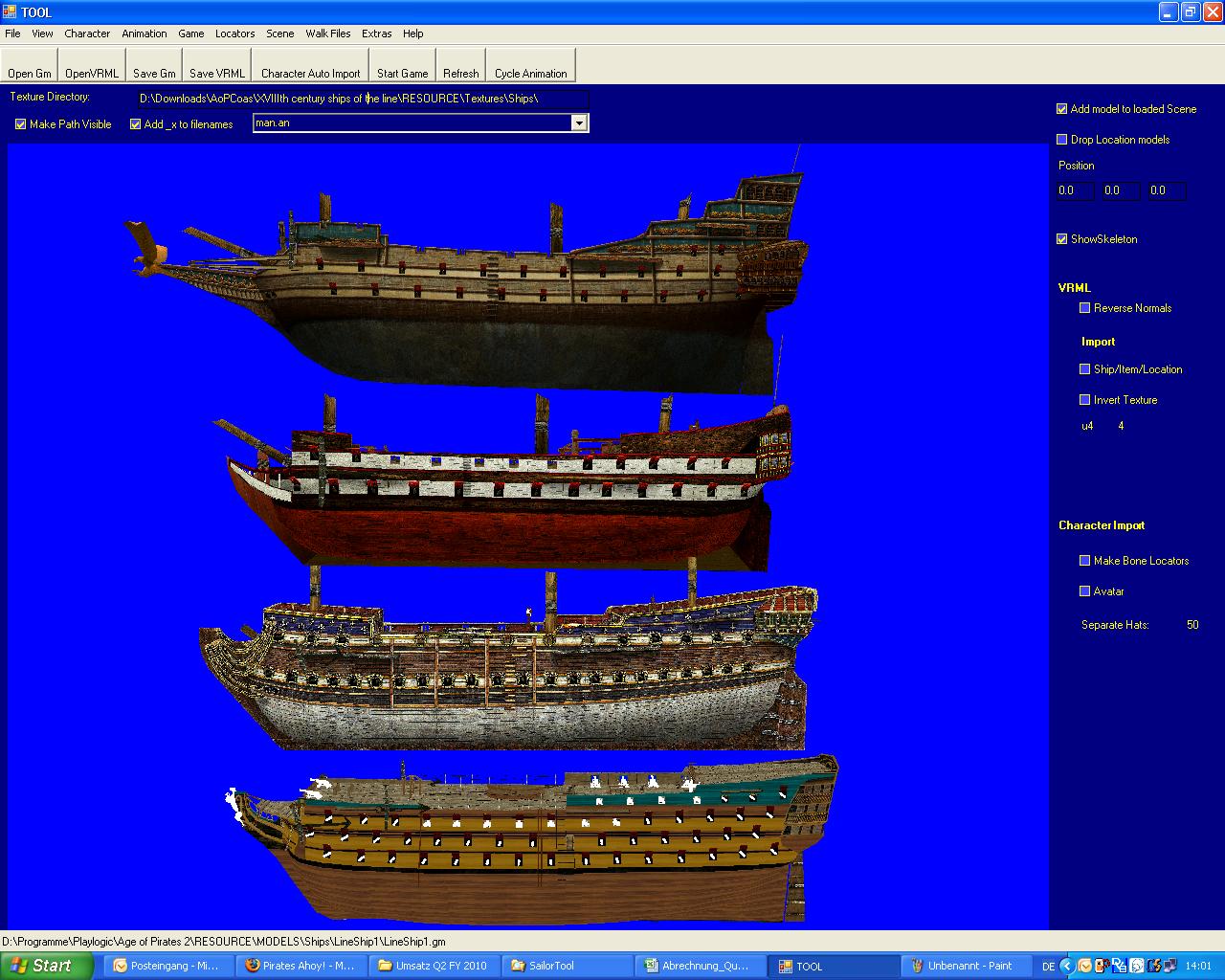Image resolution: width=1225 pixels, height=980 pixels.
Task: Enable Invert Texture checkbox
Action: pos(1085,400)
